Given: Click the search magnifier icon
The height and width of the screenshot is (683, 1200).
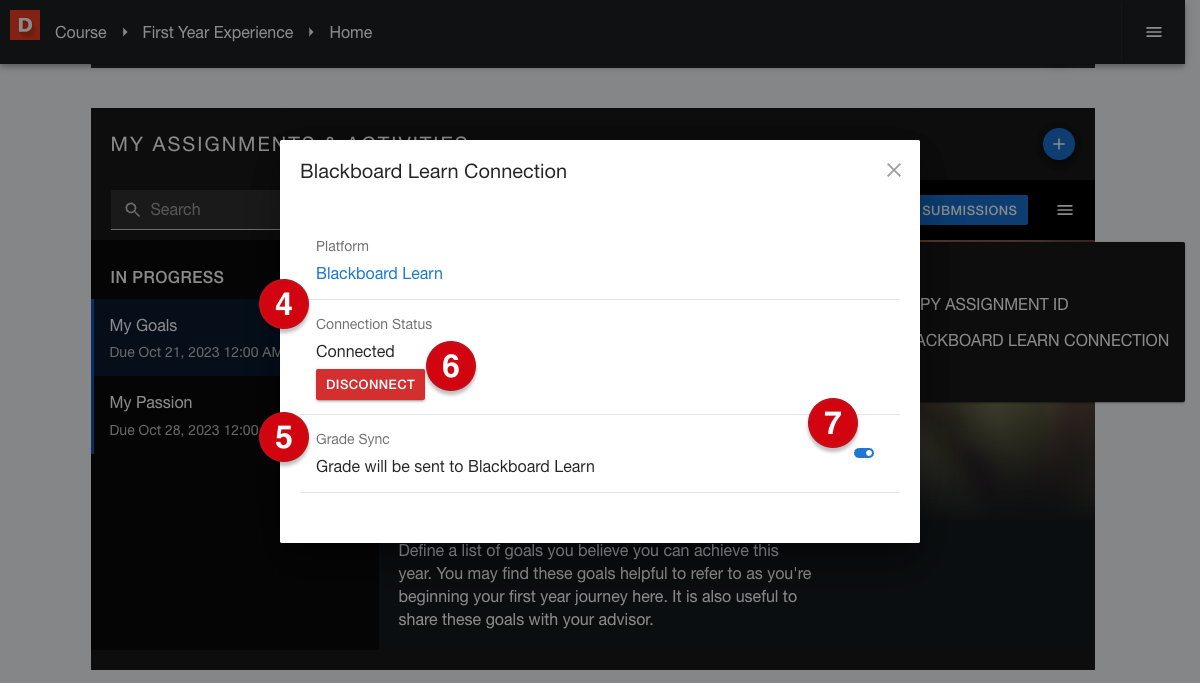Looking at the screenshot, I should 132,210.
